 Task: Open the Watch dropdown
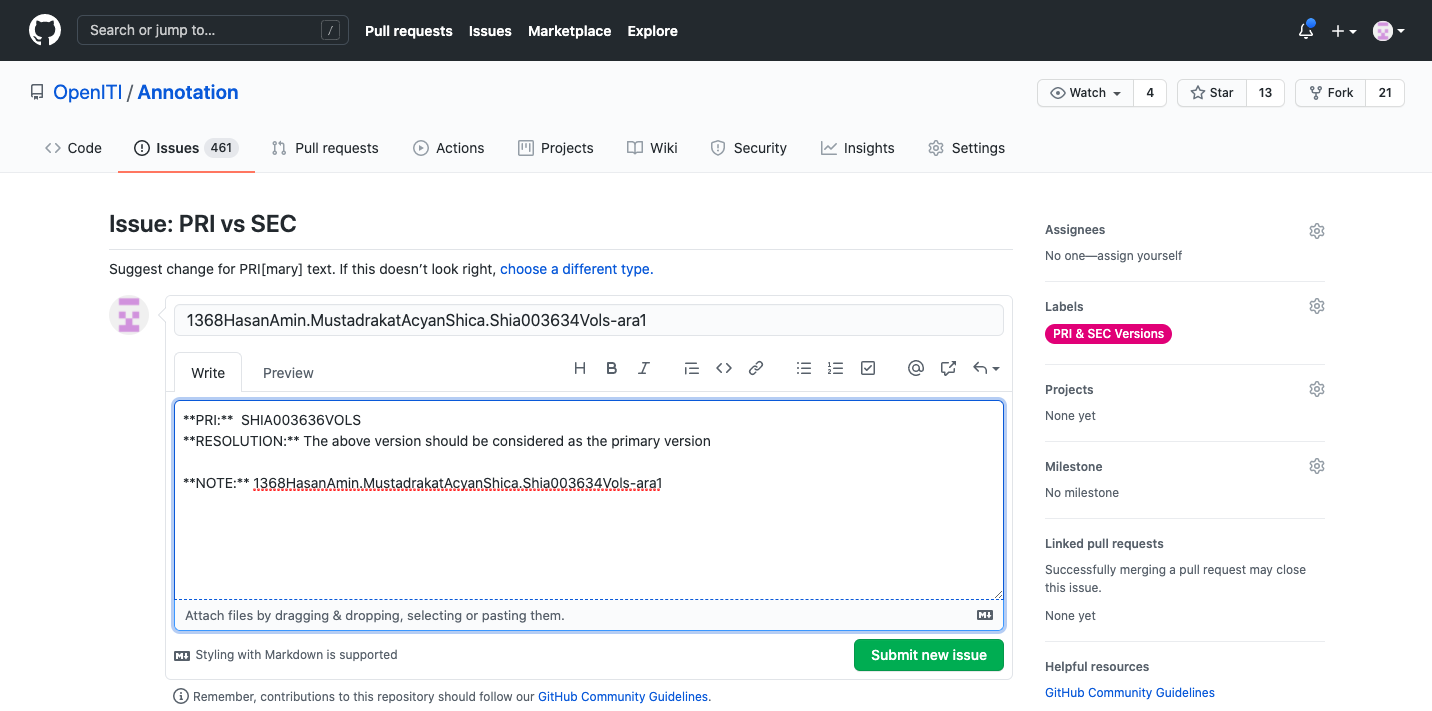(1086, 93)
